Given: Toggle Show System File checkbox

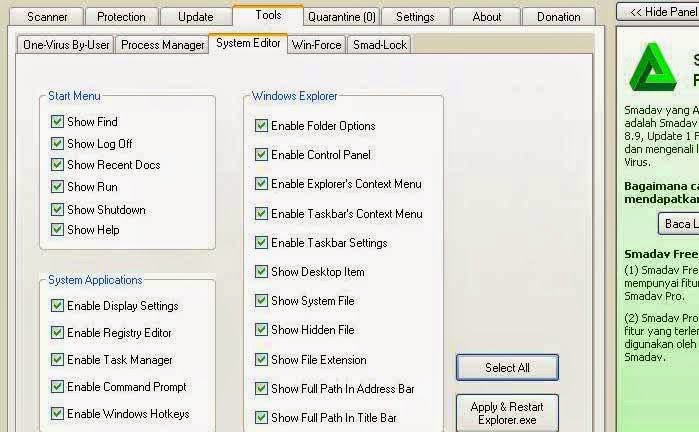Looking at the screenshot, I should (261, 300).
